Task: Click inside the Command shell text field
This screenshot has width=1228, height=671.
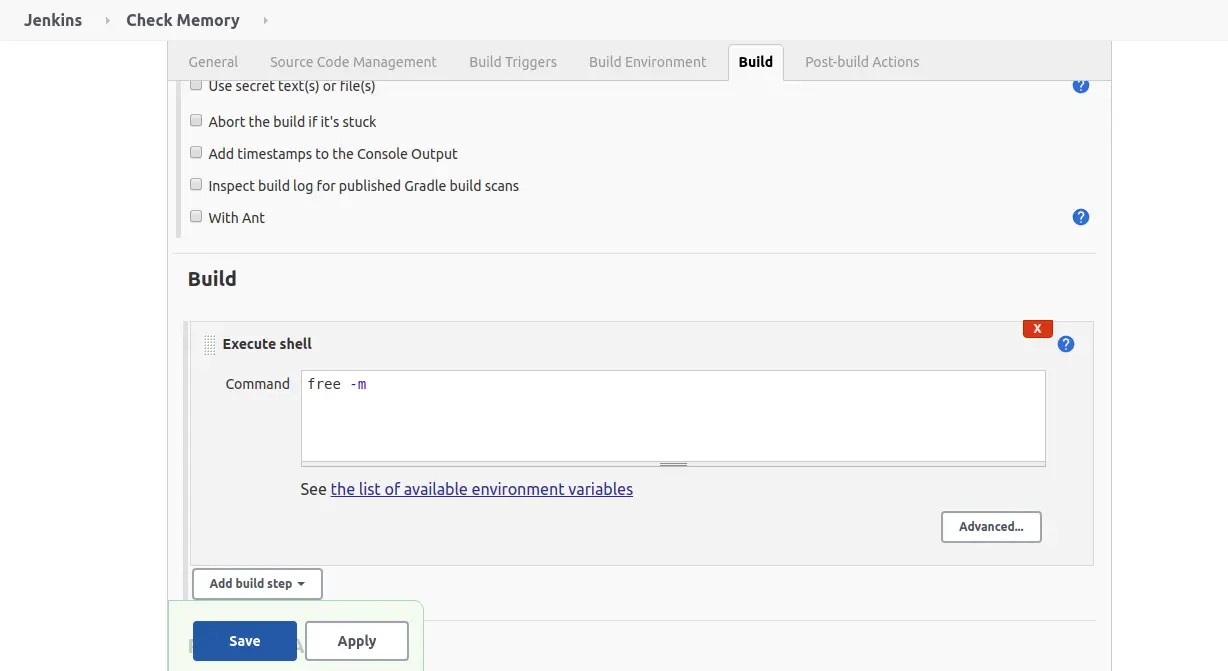Action: click(x=672, y=415)
